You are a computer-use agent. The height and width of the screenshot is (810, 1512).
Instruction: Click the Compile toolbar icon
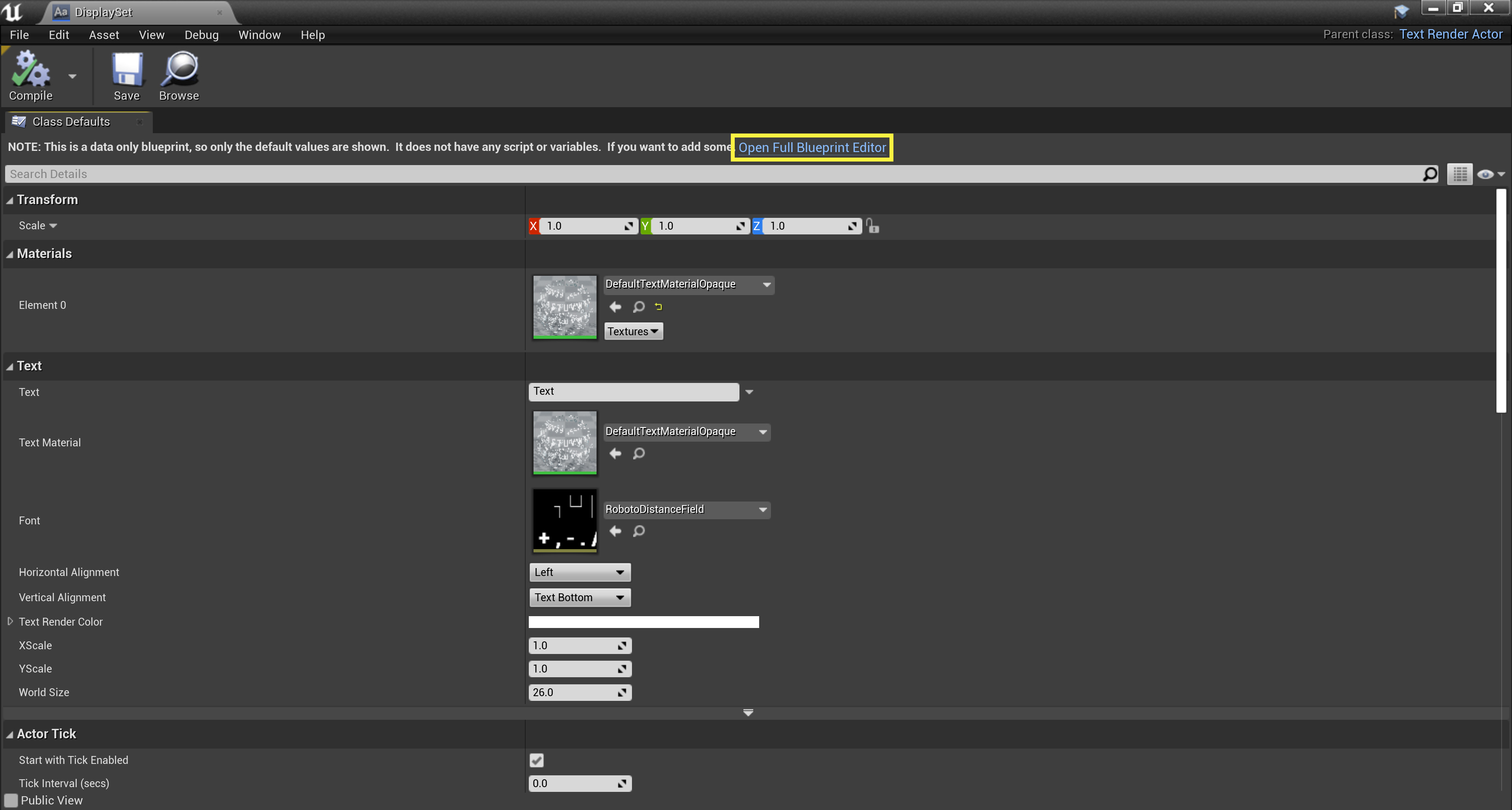pos(30,71)
